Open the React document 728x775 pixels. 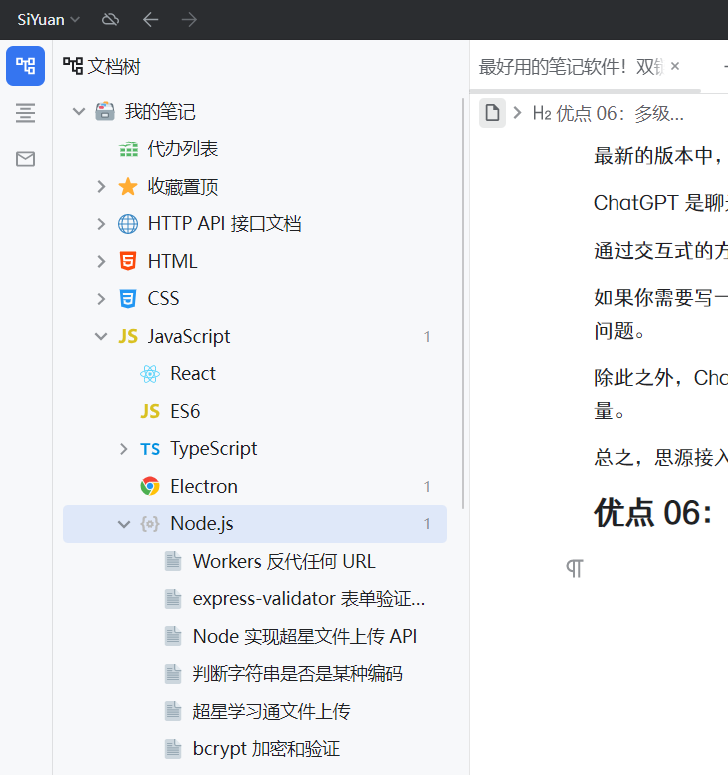(x=193, y=374)
